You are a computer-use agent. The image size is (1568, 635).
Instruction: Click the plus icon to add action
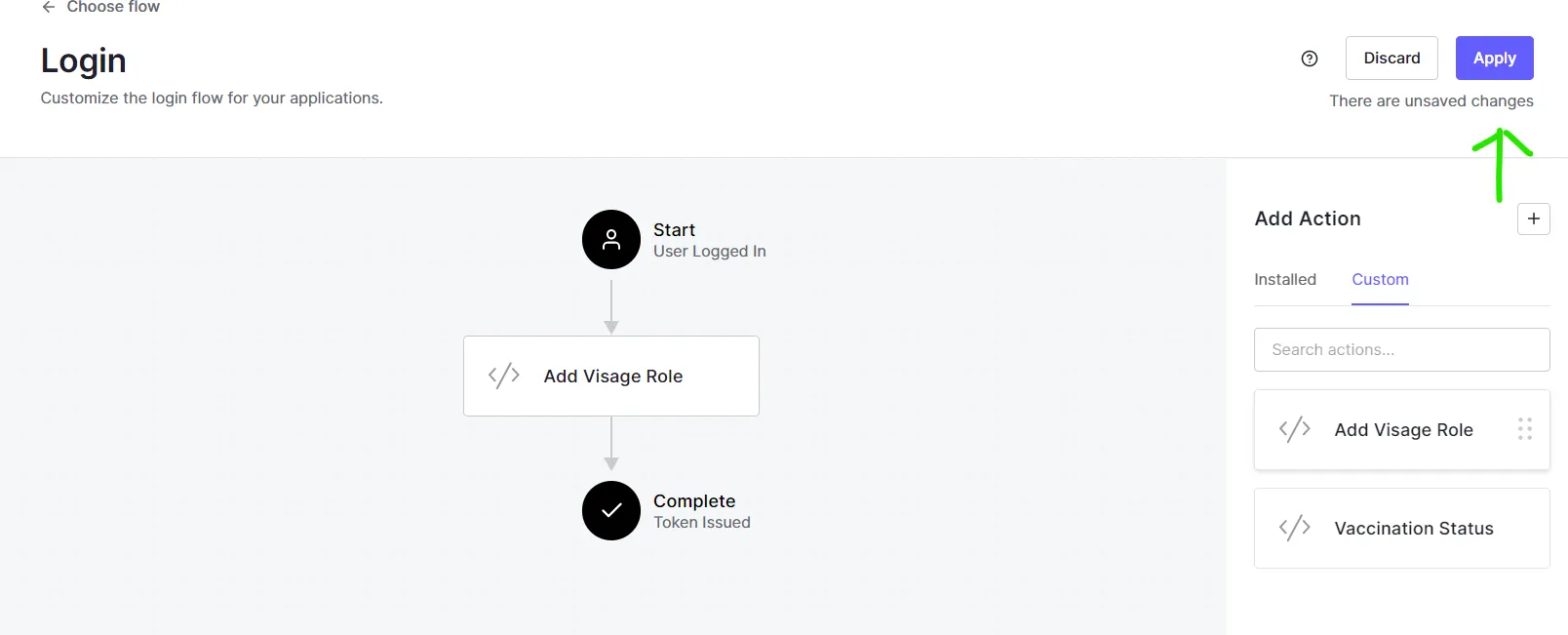1533,218
